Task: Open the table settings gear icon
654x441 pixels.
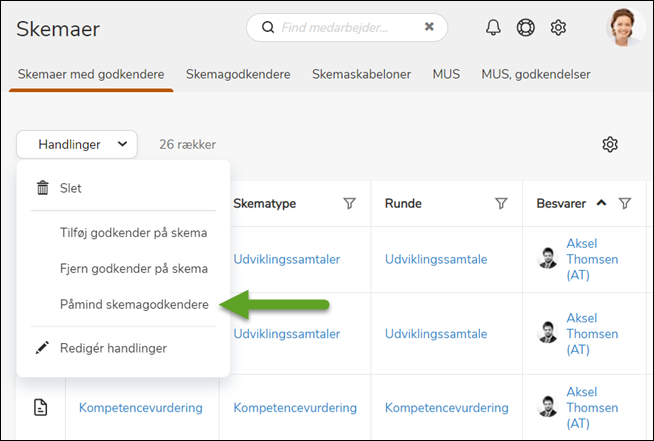Action: (x=610, y=145)
